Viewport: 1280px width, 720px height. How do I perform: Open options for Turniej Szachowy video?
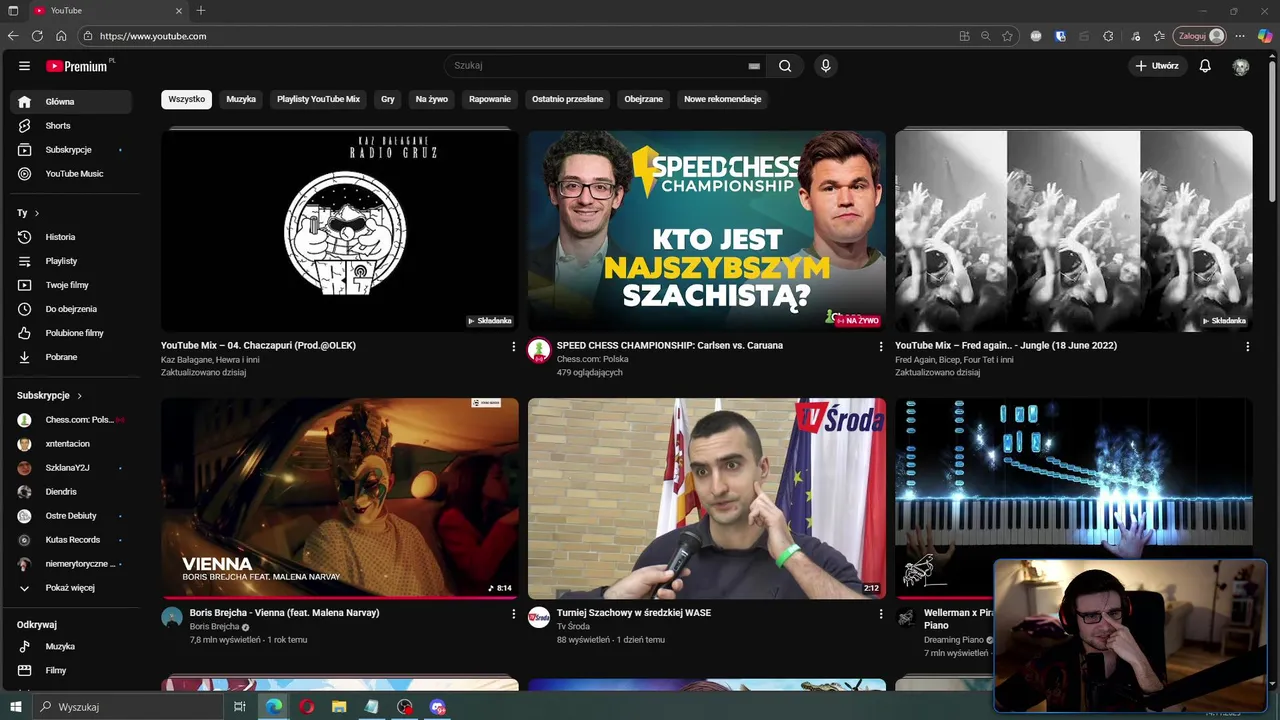(x=881, y=613)
